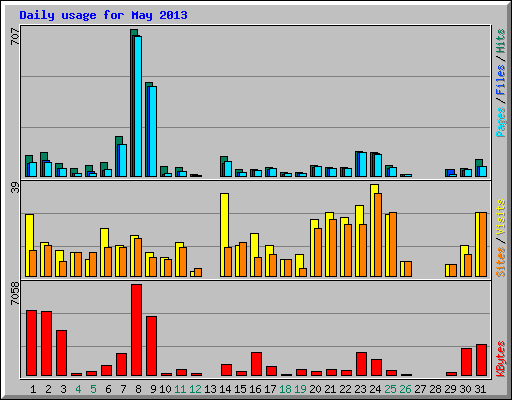Image resolution: width=512 pixels, height=400 pixels.
Task: Click the day 7 axis label
Action: point(123,389)
